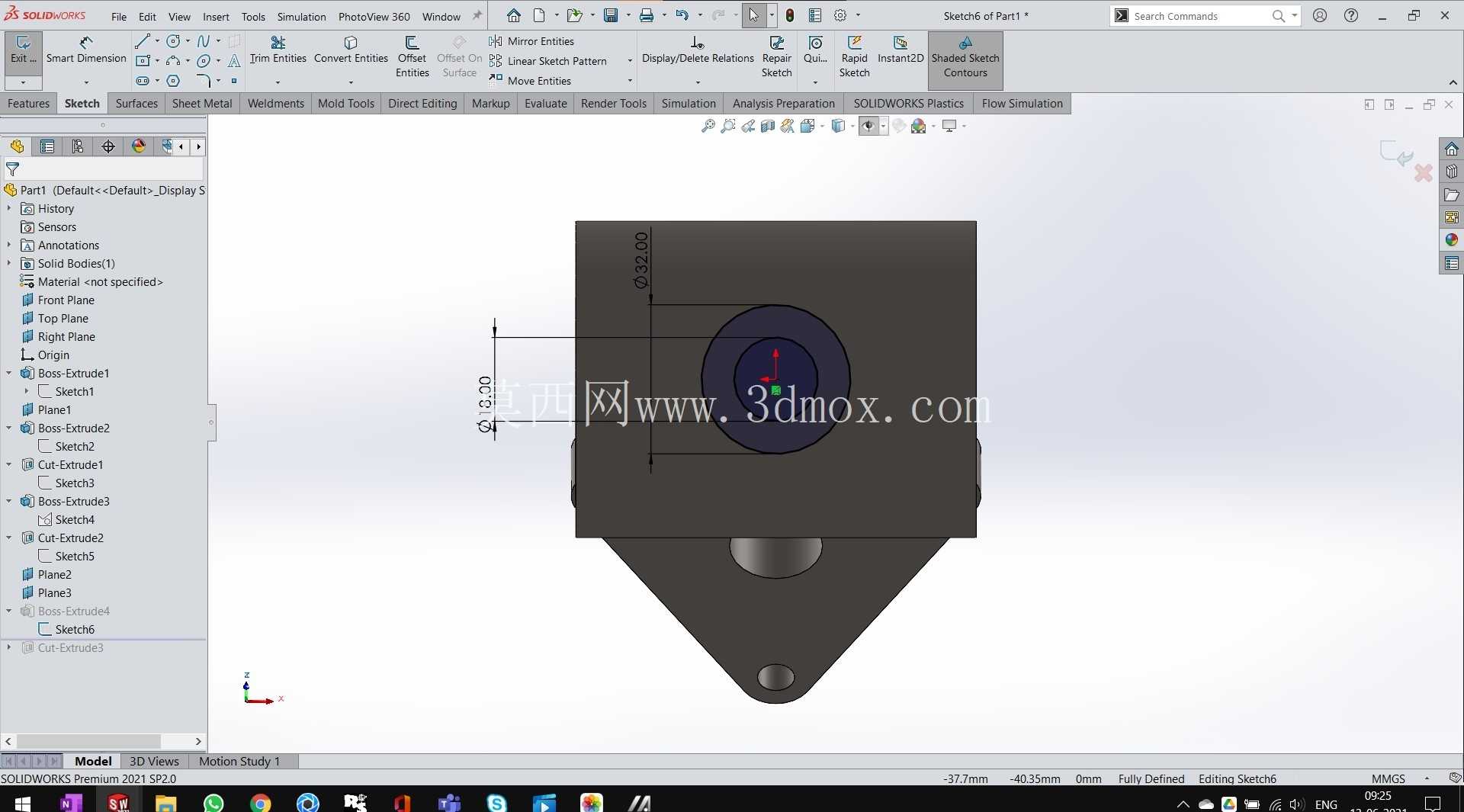Collapse Boss-Extrude1 tree node

9,373
